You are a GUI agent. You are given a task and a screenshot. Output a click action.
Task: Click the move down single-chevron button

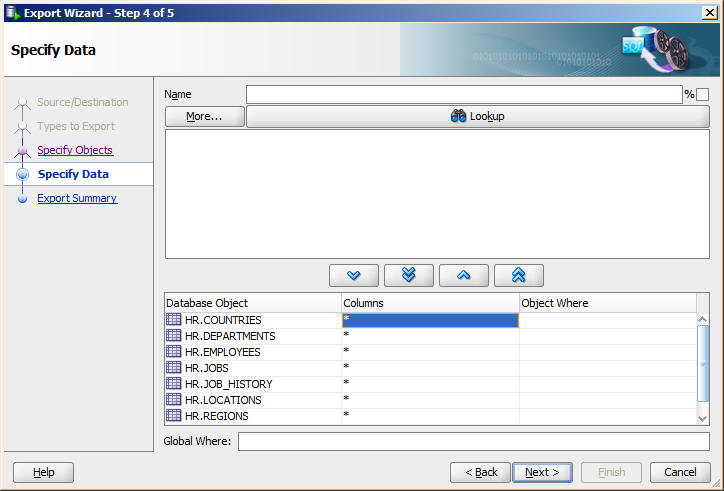coord(354,276)
